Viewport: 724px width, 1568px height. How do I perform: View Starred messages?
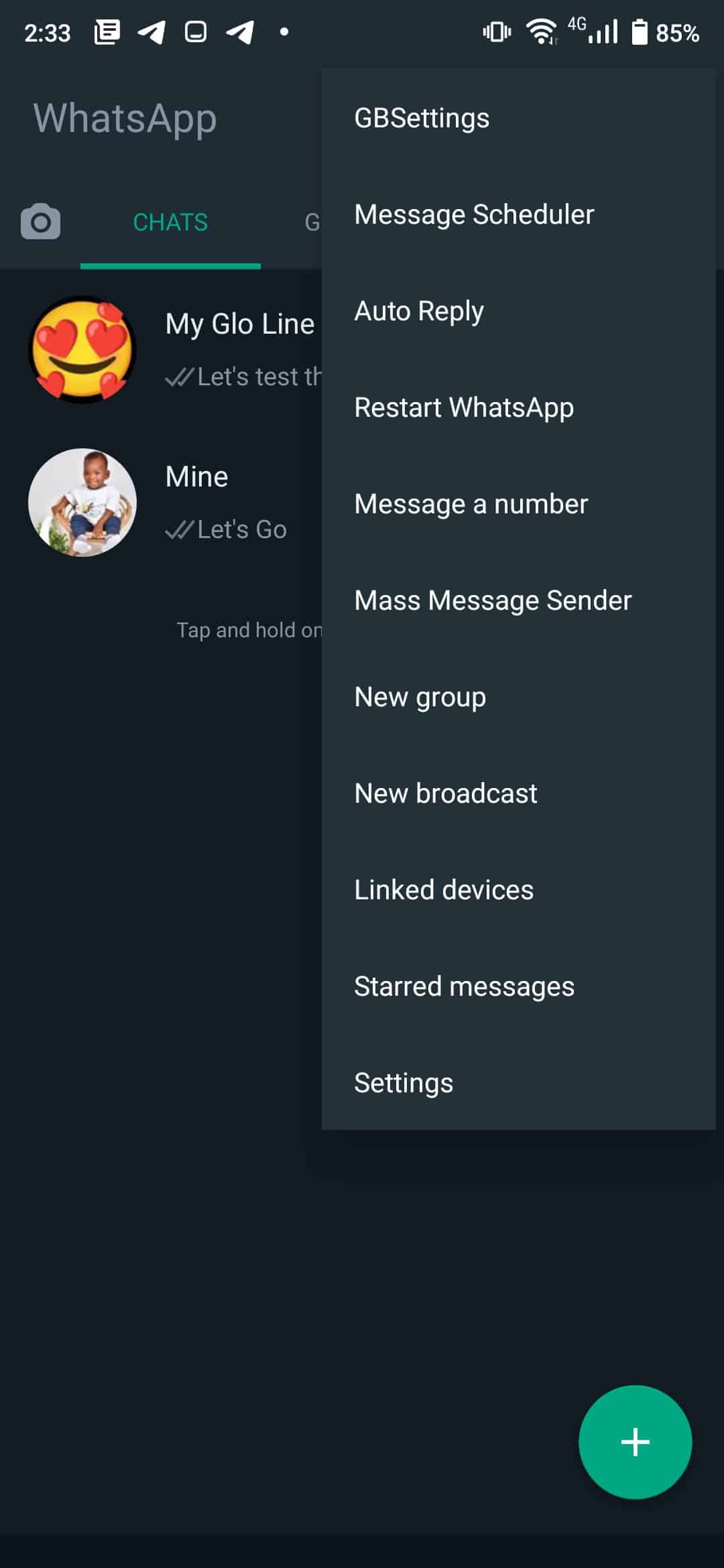pos(464,986)
